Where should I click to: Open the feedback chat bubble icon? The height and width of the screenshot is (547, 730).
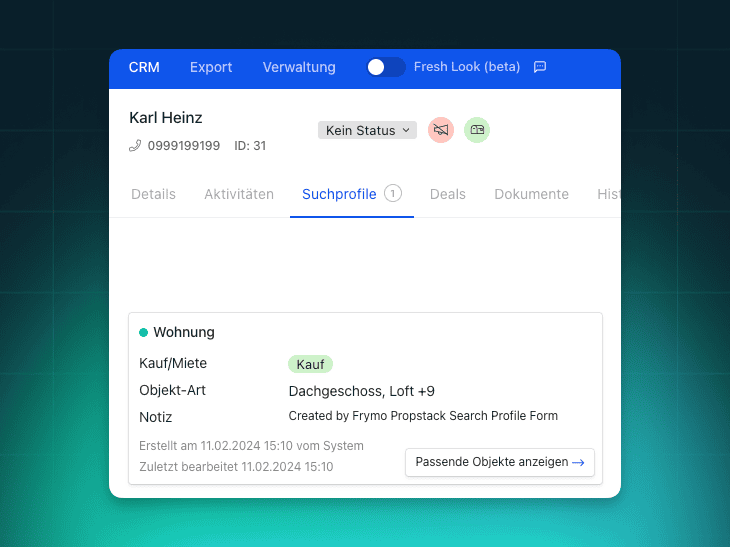tap(540, 67)
